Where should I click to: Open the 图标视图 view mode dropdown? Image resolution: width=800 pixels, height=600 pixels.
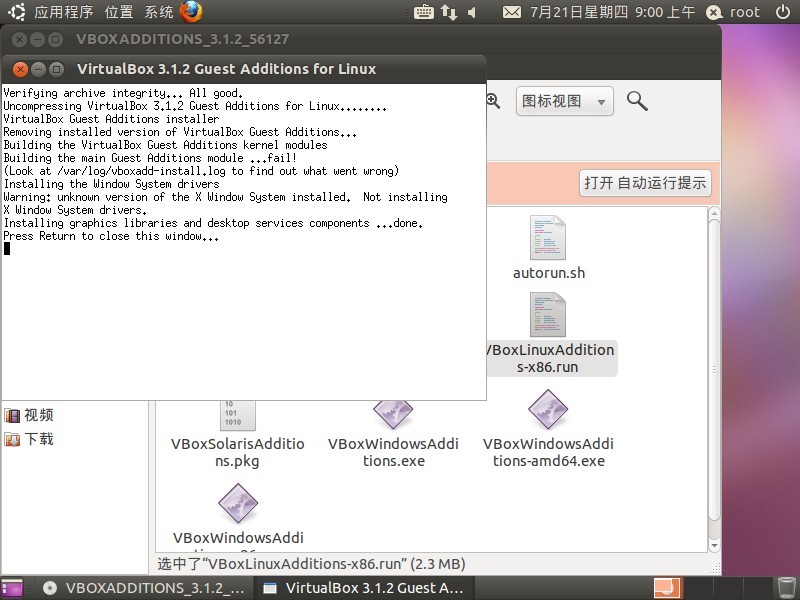click(x=564, y=101)
